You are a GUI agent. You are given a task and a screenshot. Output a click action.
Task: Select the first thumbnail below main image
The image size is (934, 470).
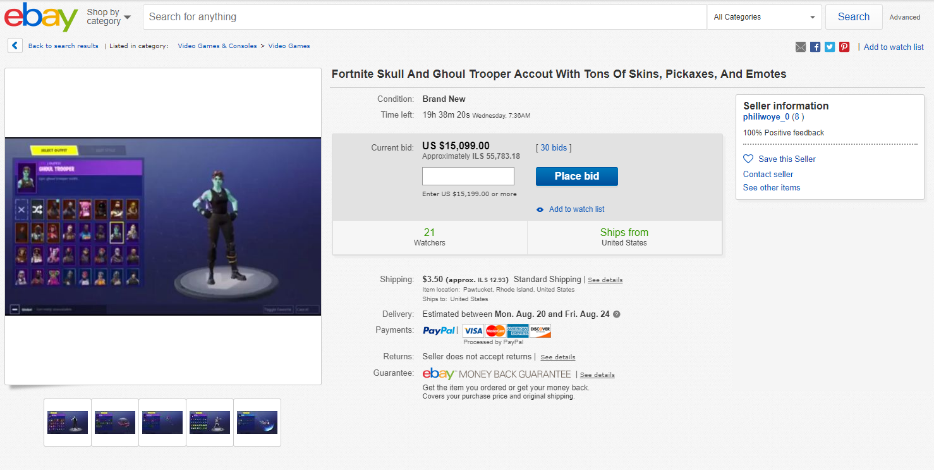point(67,422)
